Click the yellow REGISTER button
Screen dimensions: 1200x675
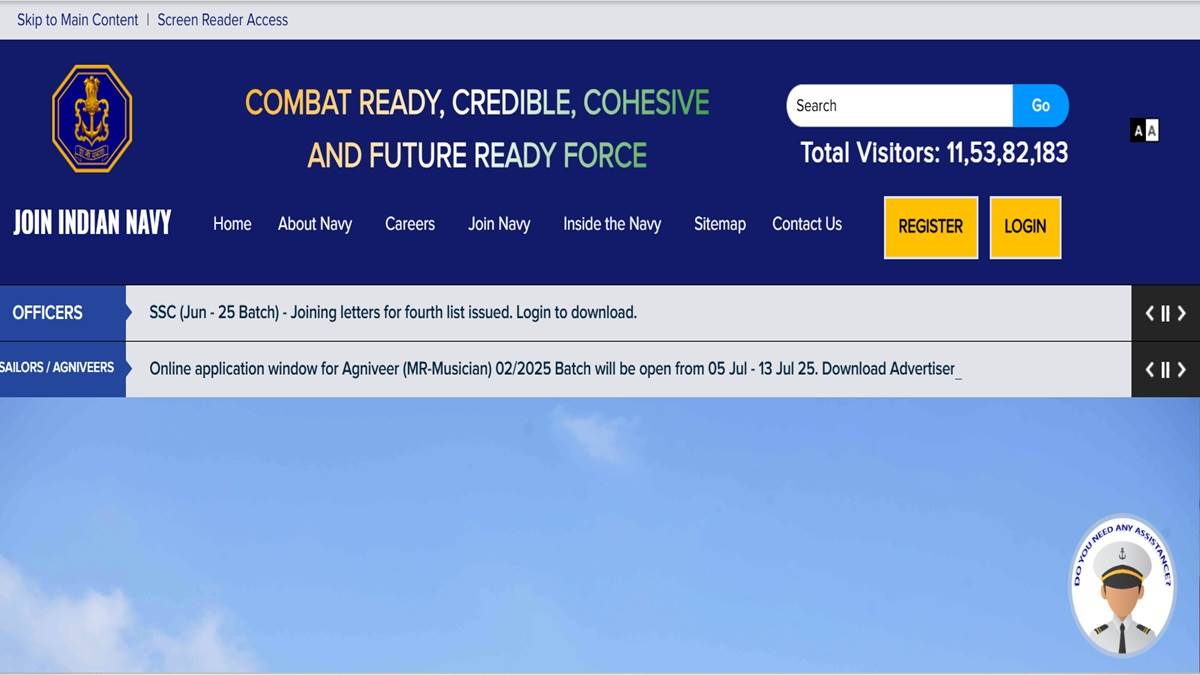pyautogui.click(x=931, y=227)
